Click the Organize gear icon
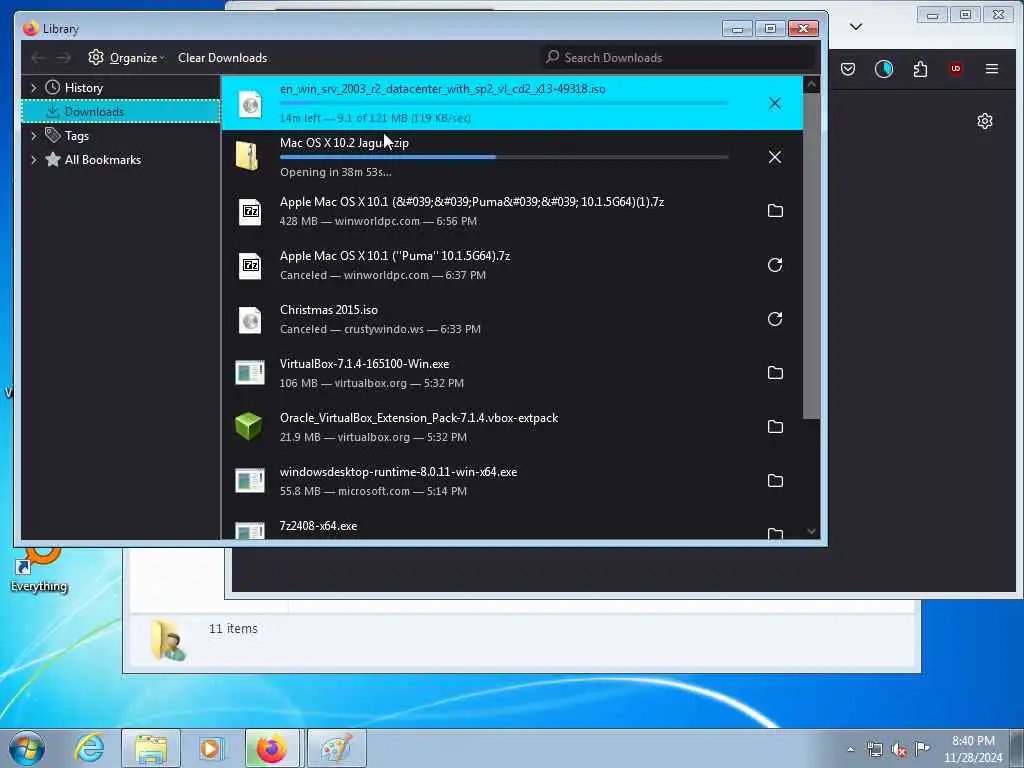1024x768 pixels. [x=96, y=57]
